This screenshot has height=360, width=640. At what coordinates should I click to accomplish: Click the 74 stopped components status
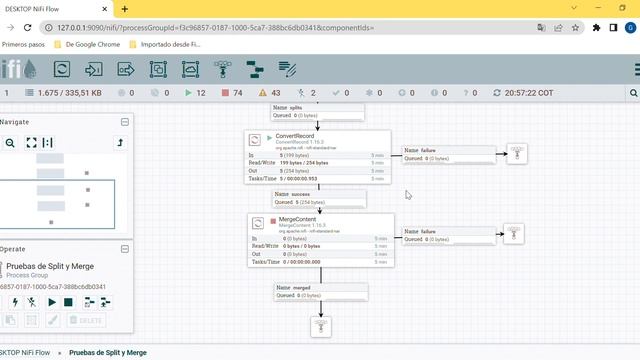(x=232, y=93)
